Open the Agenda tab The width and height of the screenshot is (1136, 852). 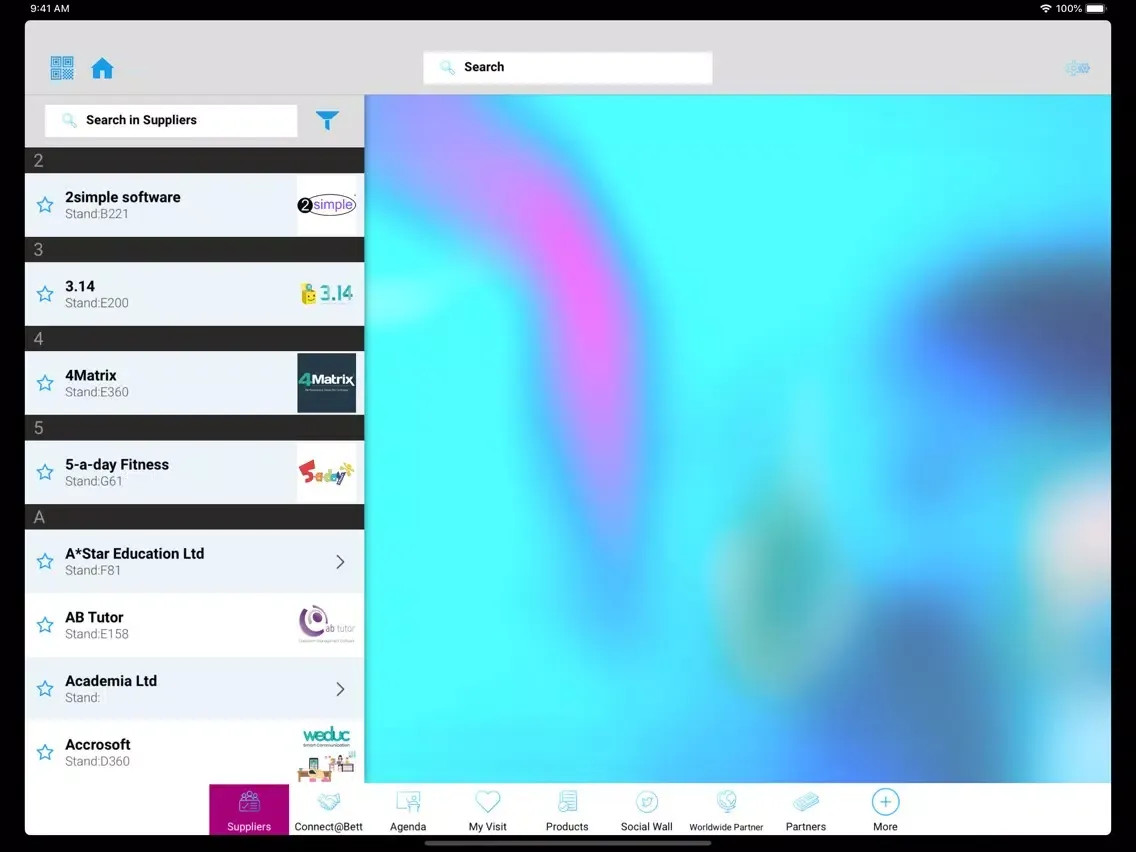(408, 810)
